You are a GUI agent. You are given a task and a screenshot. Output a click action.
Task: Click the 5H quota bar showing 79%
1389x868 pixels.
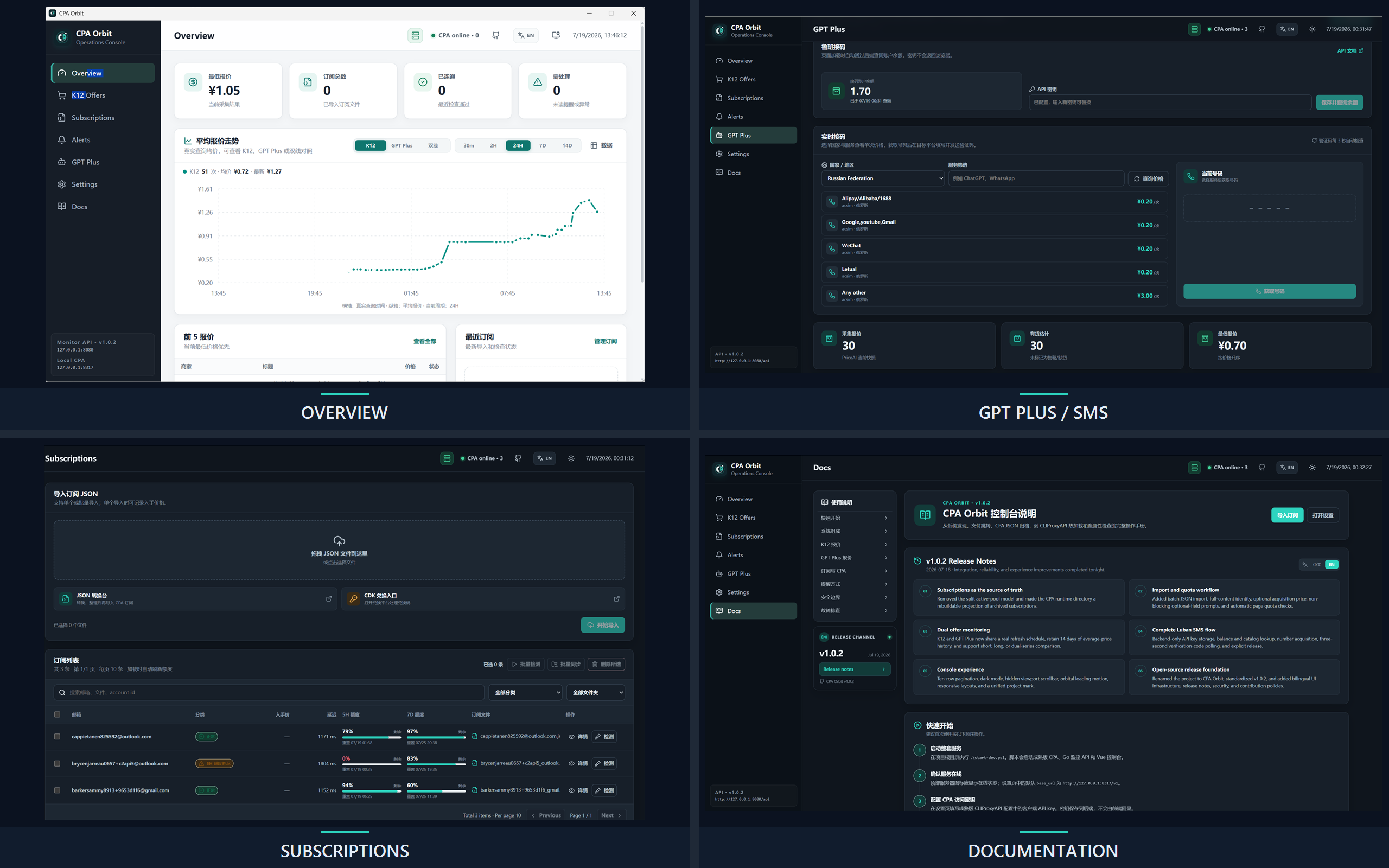[x=371, y=738]
